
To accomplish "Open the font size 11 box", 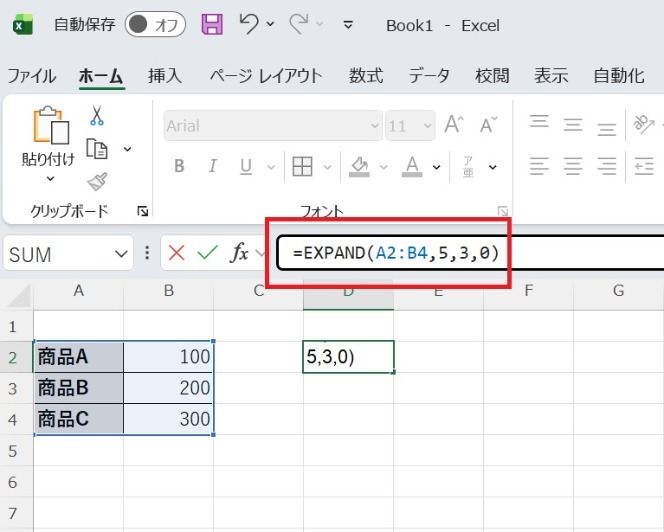I will (410, 126).
